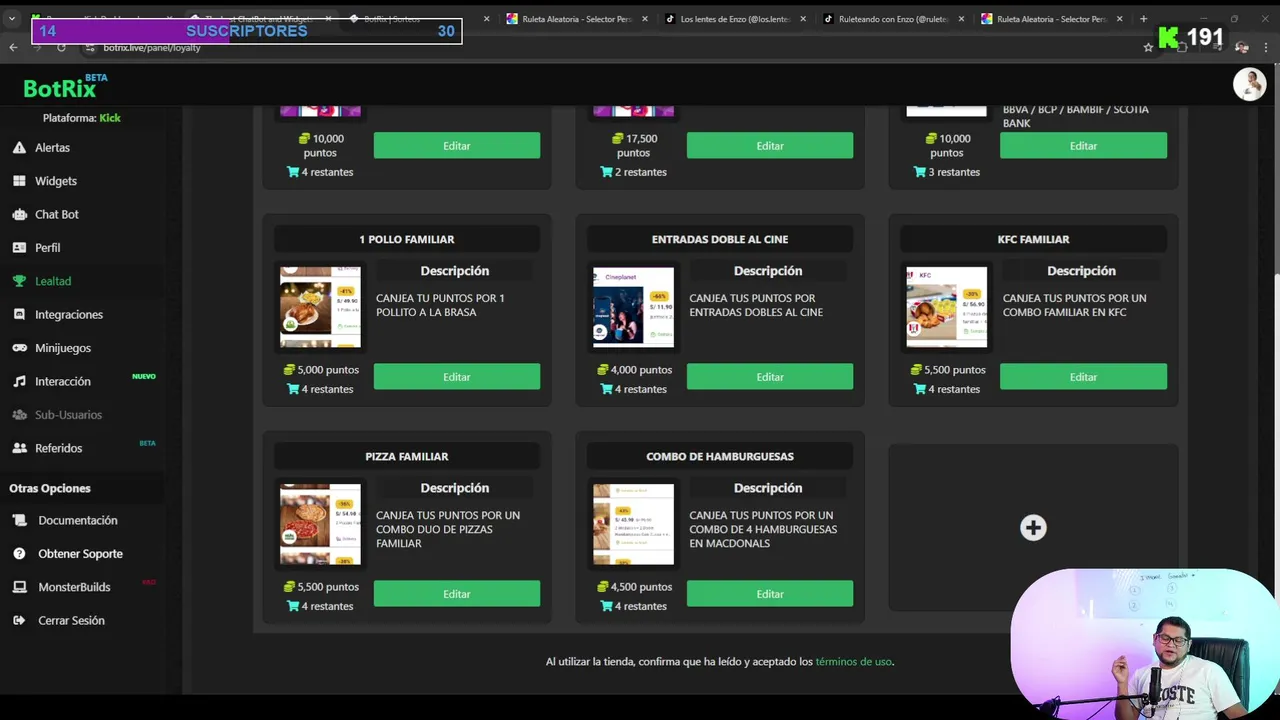Edit the 17,500 puntos item
This screenshot has width=1280, height=720.
coord(770,146)
